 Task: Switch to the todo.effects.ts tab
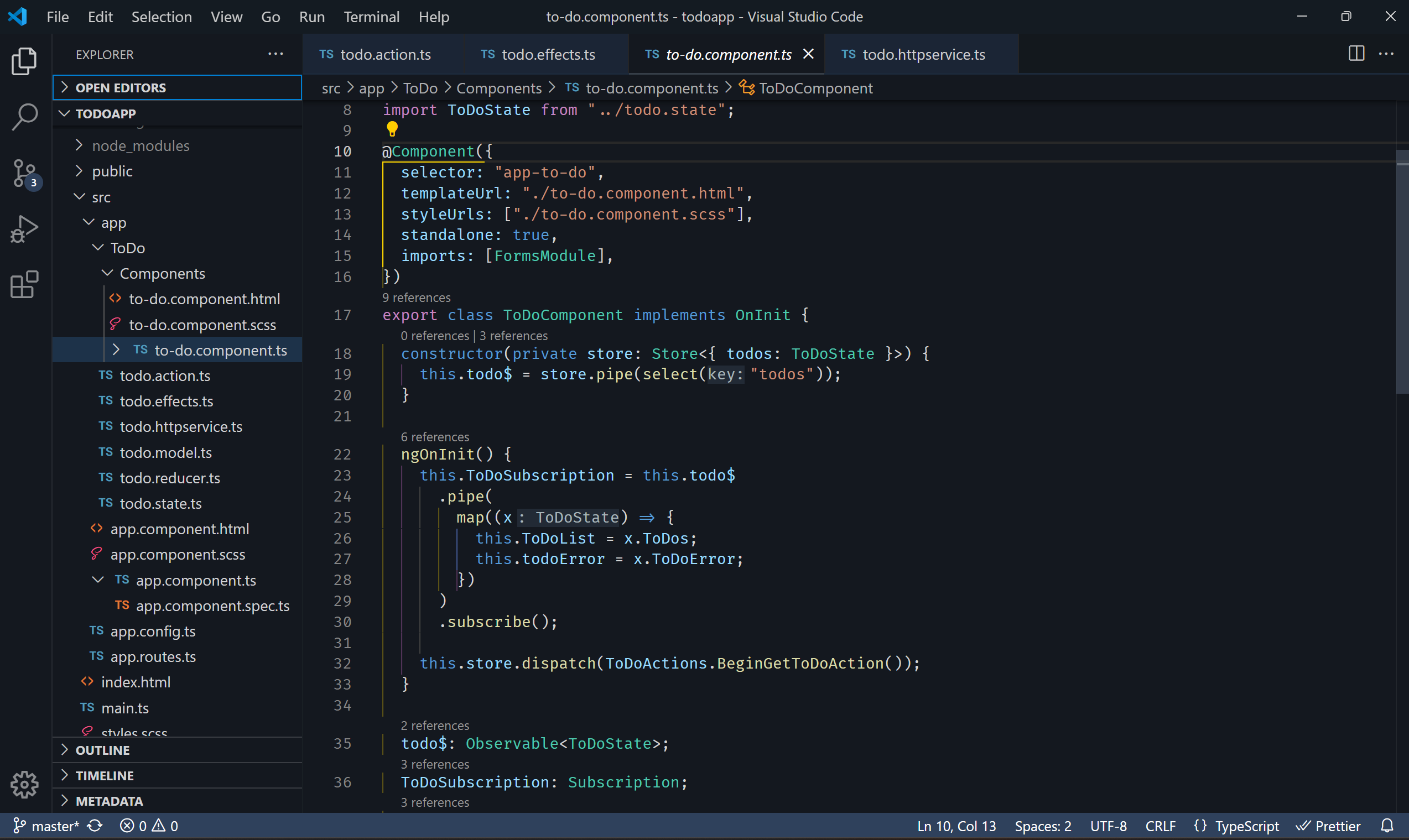tap(548, 54)
